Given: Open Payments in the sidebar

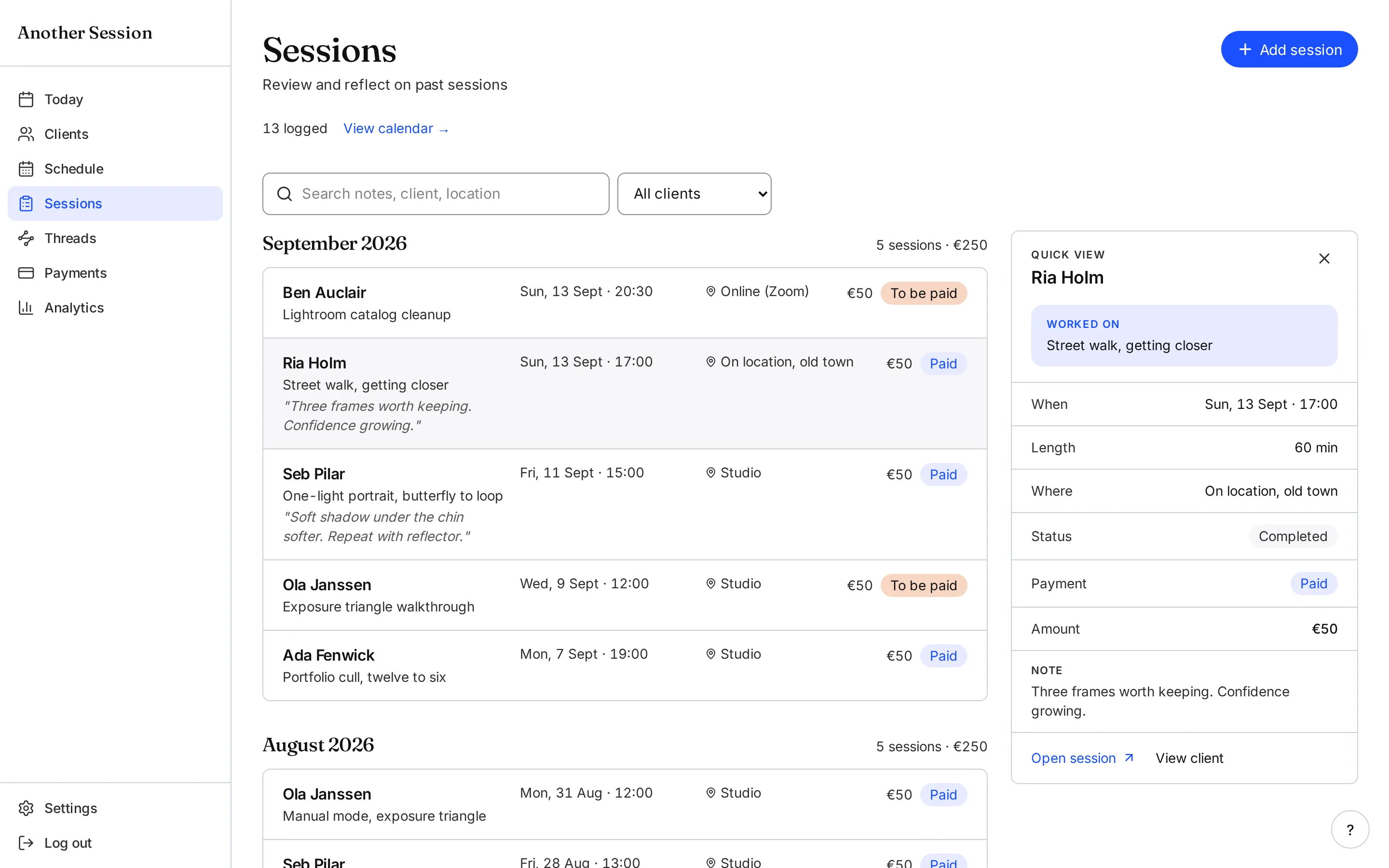Looking at the screenshot, I should [115, 273].
